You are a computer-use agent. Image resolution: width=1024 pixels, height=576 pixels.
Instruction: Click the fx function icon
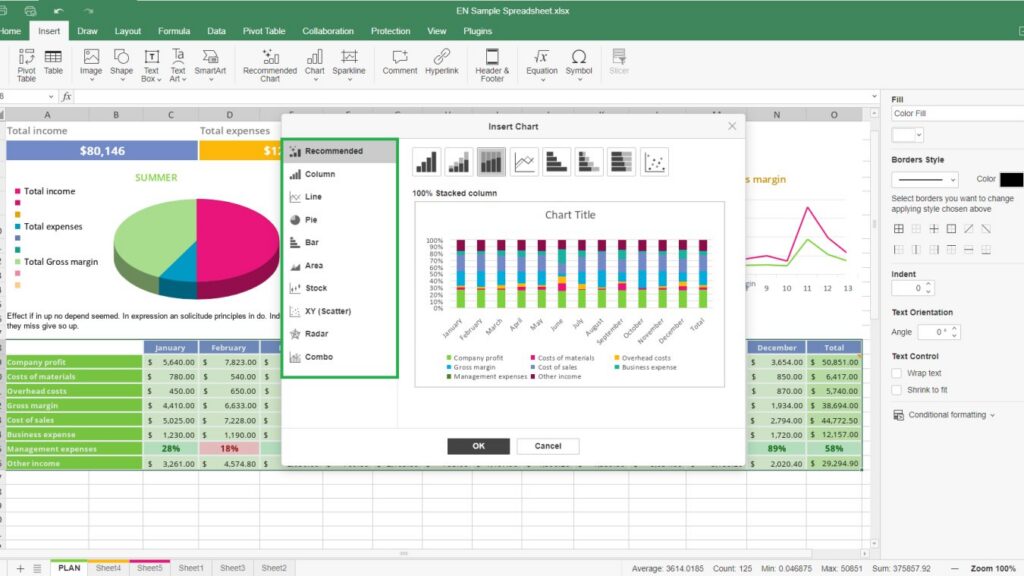(66, 97)
